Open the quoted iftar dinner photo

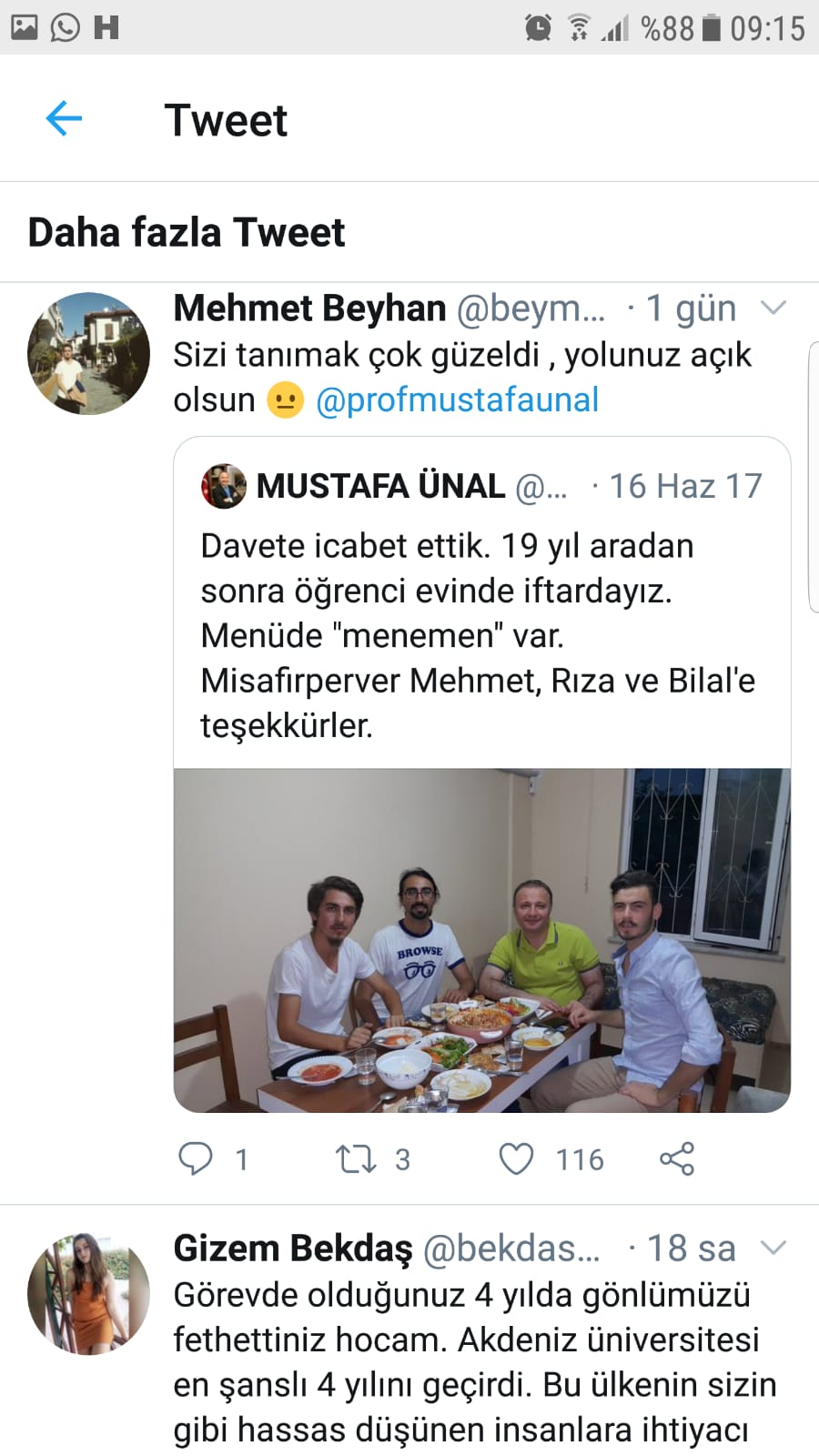[482, 940]
